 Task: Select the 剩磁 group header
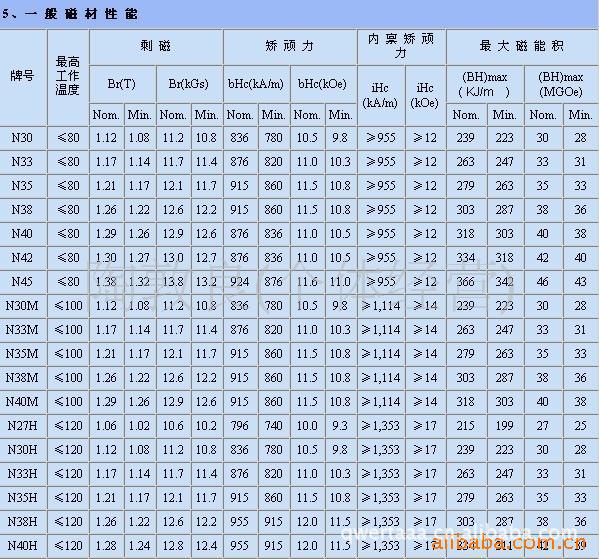point(156,47)
